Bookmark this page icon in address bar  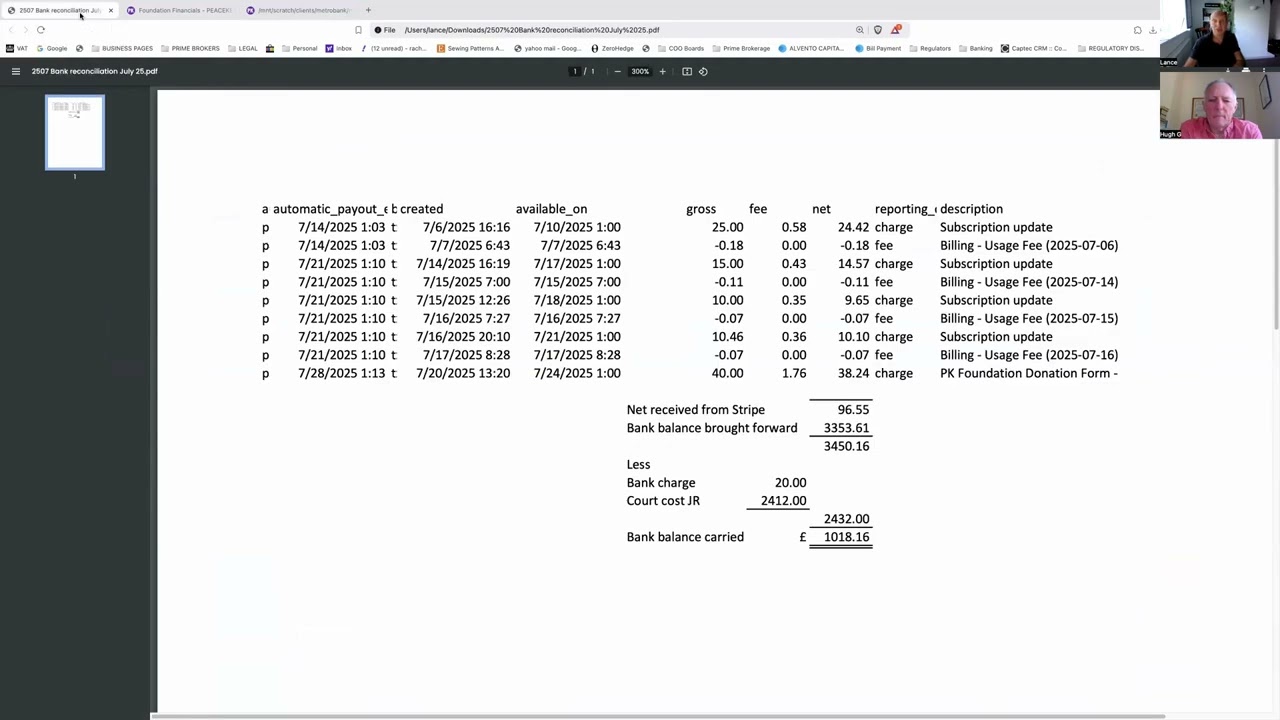358,30
